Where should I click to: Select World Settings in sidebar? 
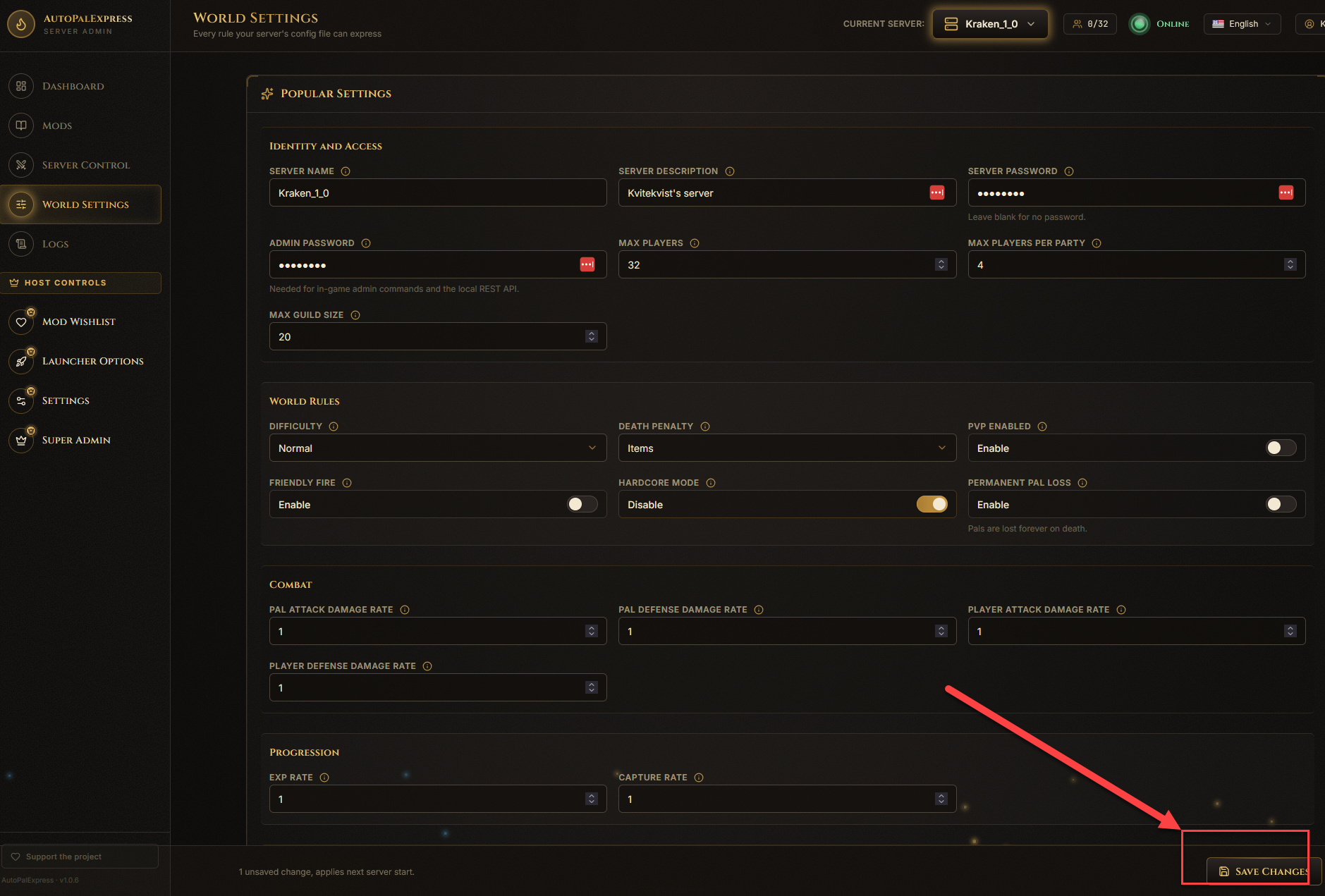point(81,204)
